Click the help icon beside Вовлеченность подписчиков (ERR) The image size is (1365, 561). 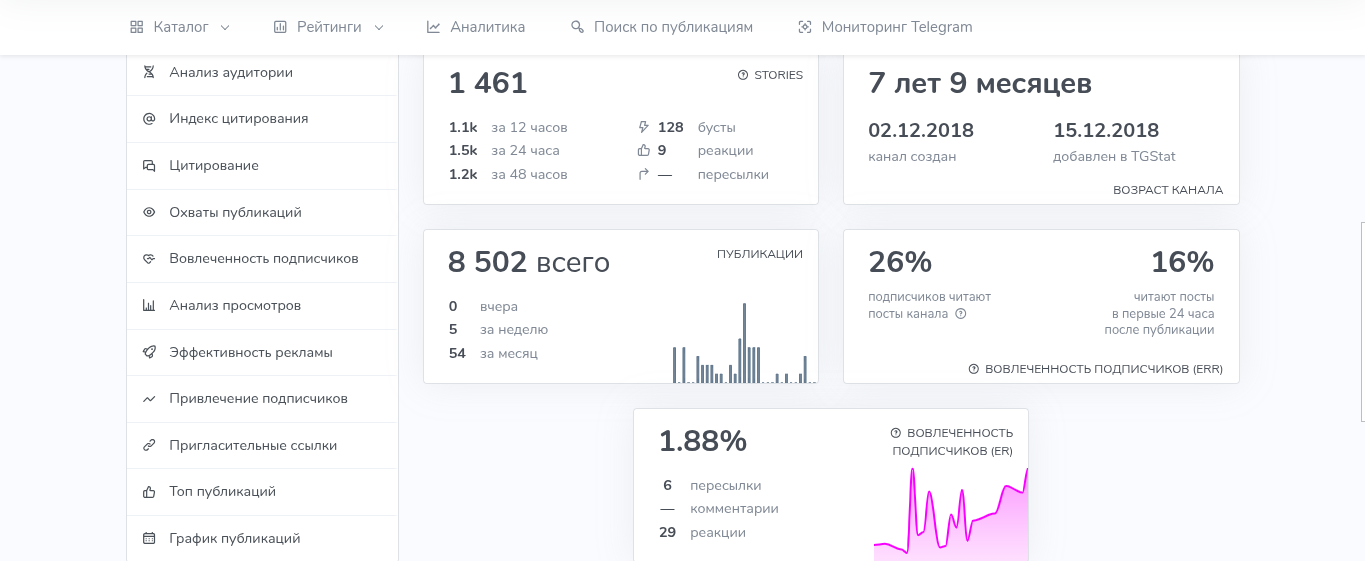(974, 369)
